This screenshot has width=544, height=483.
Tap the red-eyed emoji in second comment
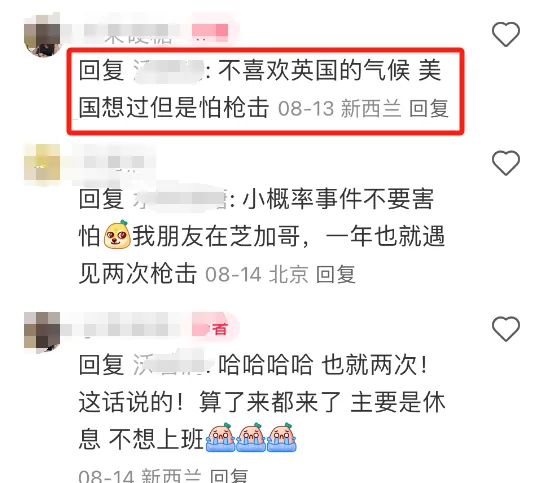pyautogui.click(x=117, y=235)
